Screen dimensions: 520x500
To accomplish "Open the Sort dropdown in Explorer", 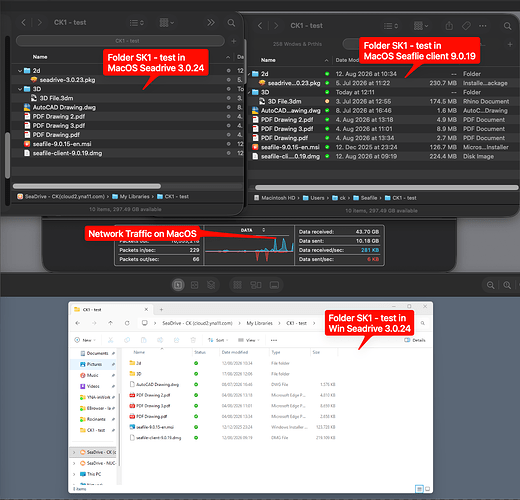I will pos(218,340).
